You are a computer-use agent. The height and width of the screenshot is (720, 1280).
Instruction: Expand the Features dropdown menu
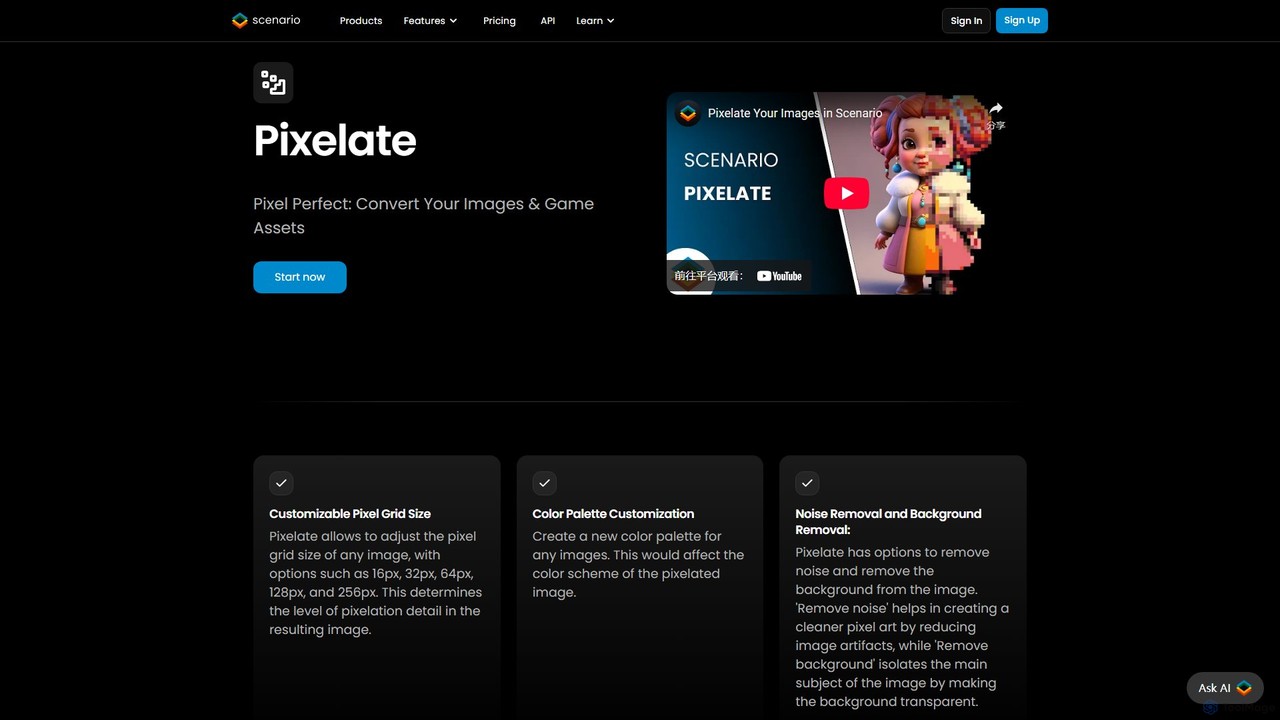[430, 20]
